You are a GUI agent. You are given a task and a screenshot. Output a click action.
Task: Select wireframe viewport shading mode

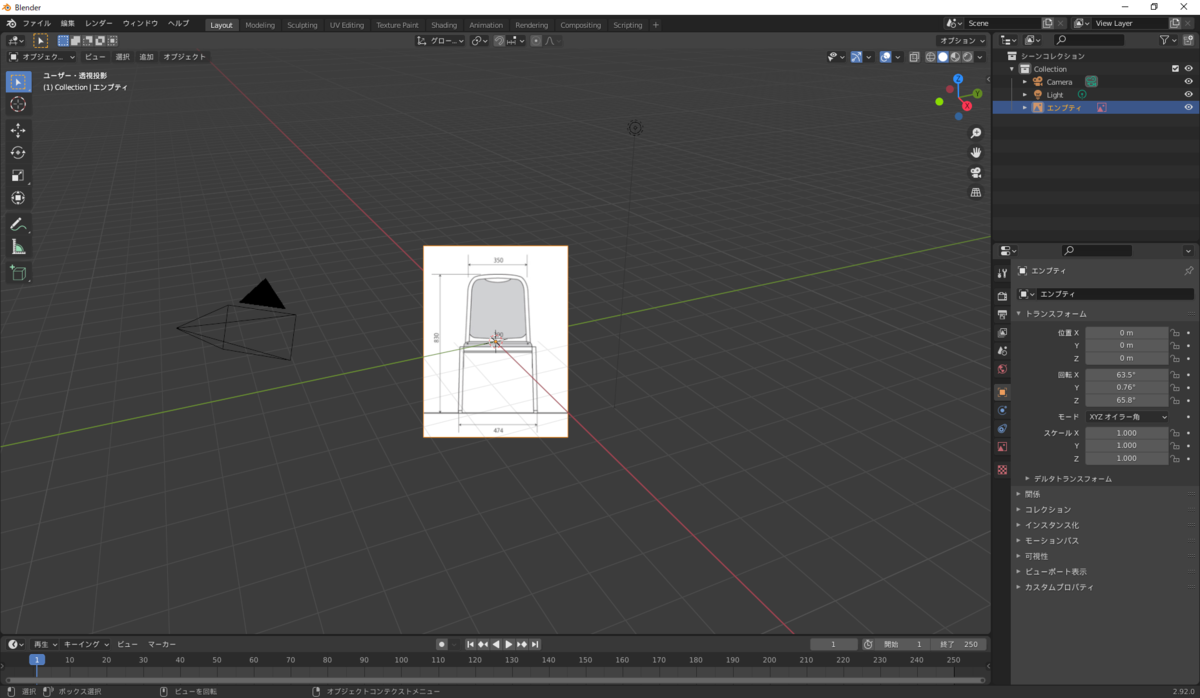click(931, 57)
